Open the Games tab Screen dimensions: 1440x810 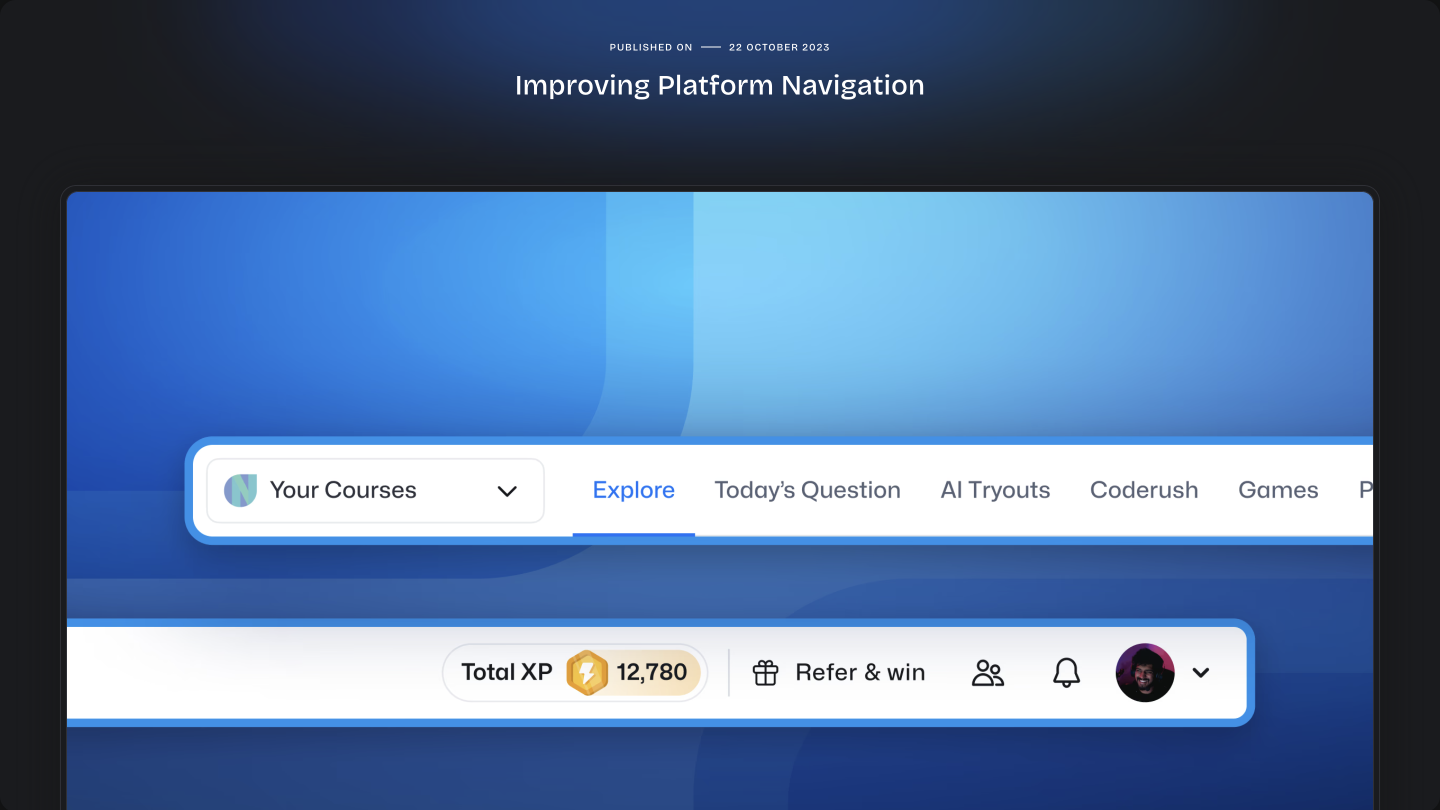tap(1278, 490)
